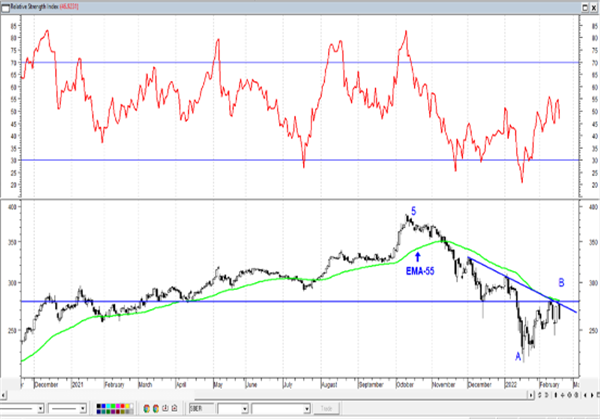600x419 pixels.
Task: Click the July label on the date axis
Action: click(x=287, y=385)
